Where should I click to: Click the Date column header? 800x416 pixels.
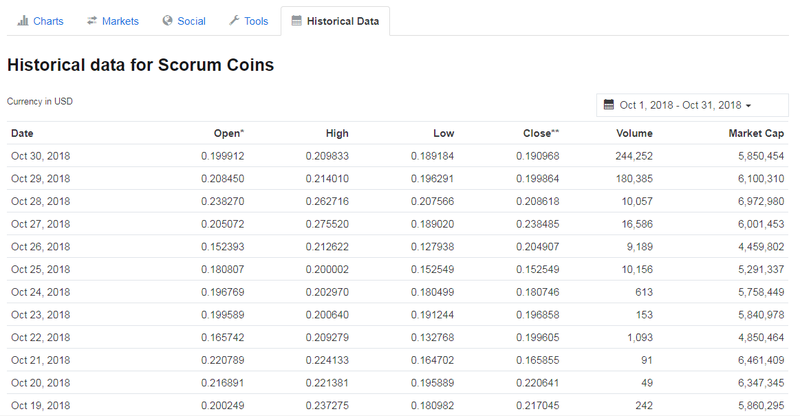pyautogui.click(x=22, y=133)
